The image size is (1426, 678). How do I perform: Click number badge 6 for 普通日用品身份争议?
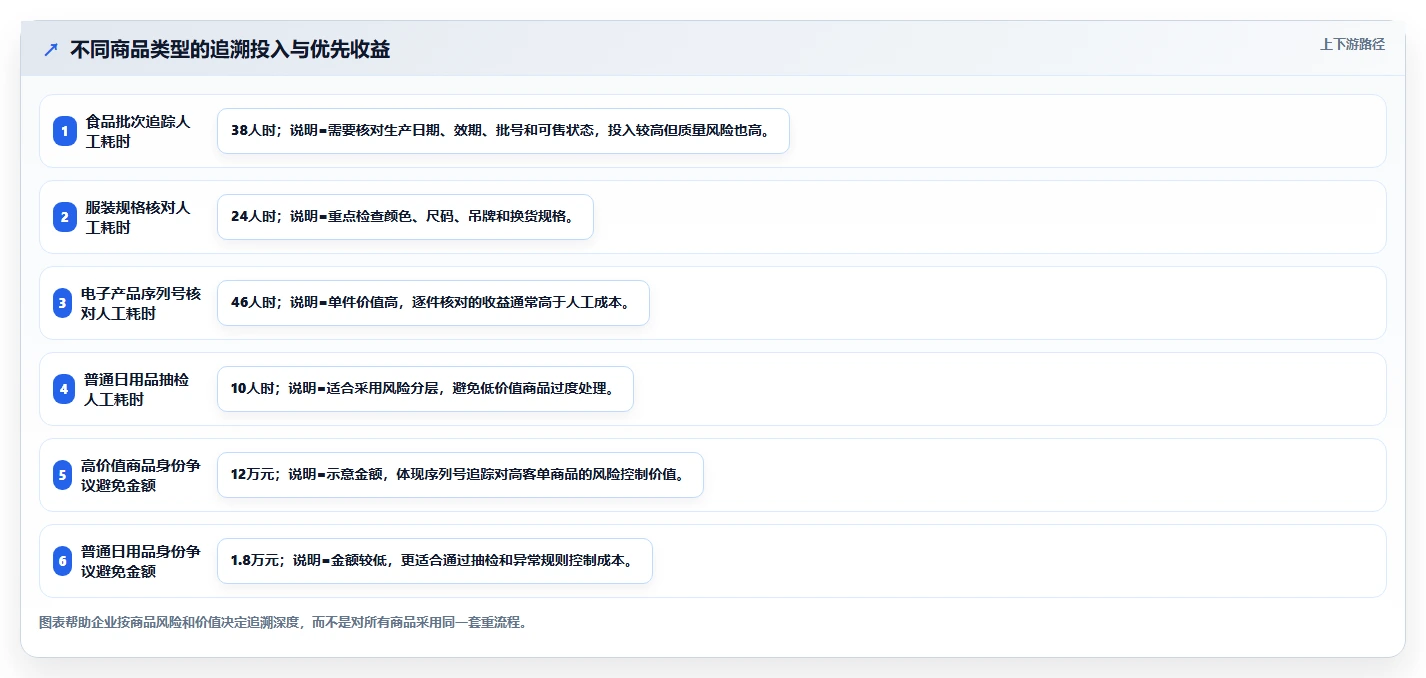(x=63, y=561)
